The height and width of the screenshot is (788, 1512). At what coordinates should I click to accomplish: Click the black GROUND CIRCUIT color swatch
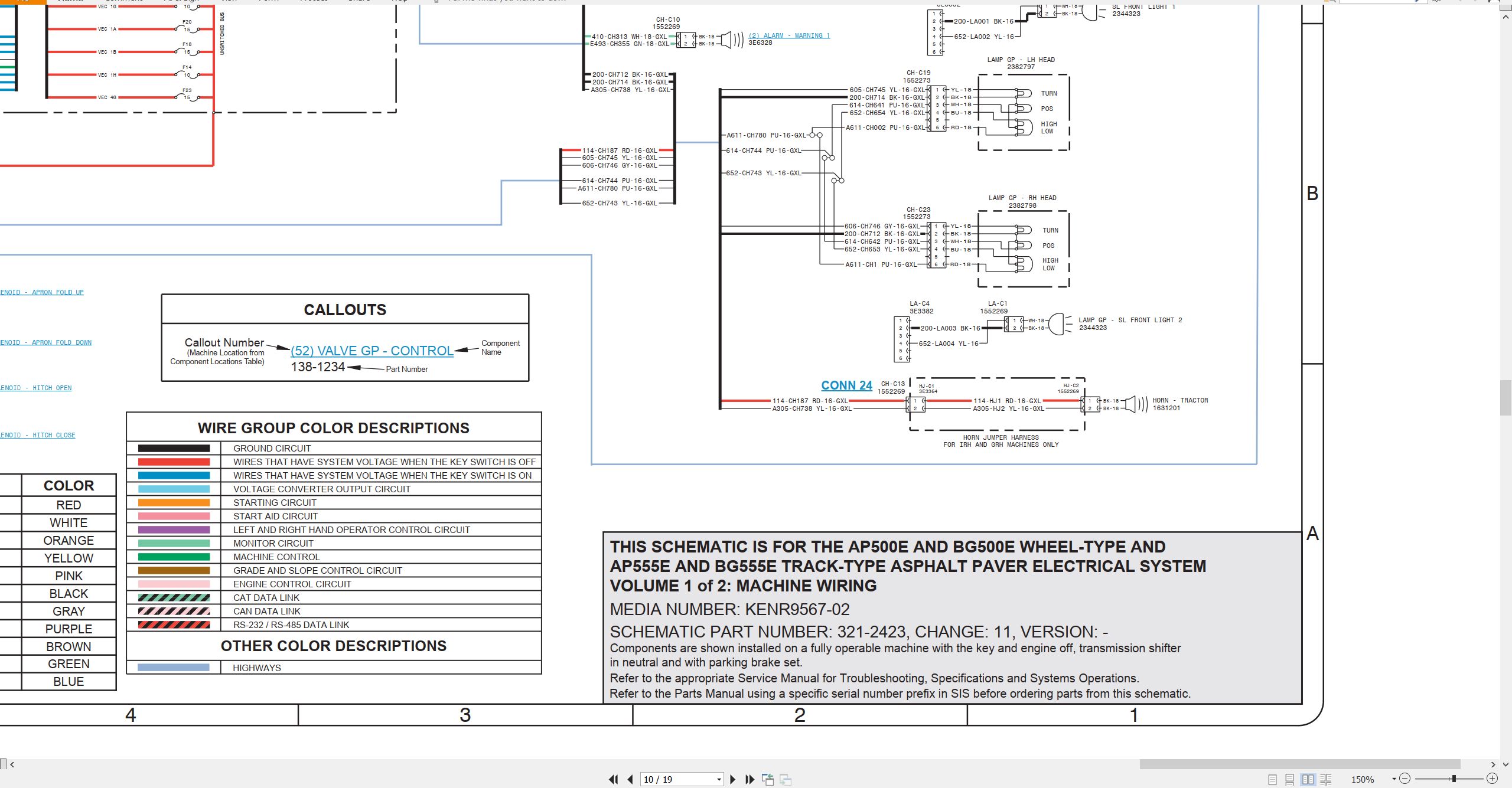(174, 449)
